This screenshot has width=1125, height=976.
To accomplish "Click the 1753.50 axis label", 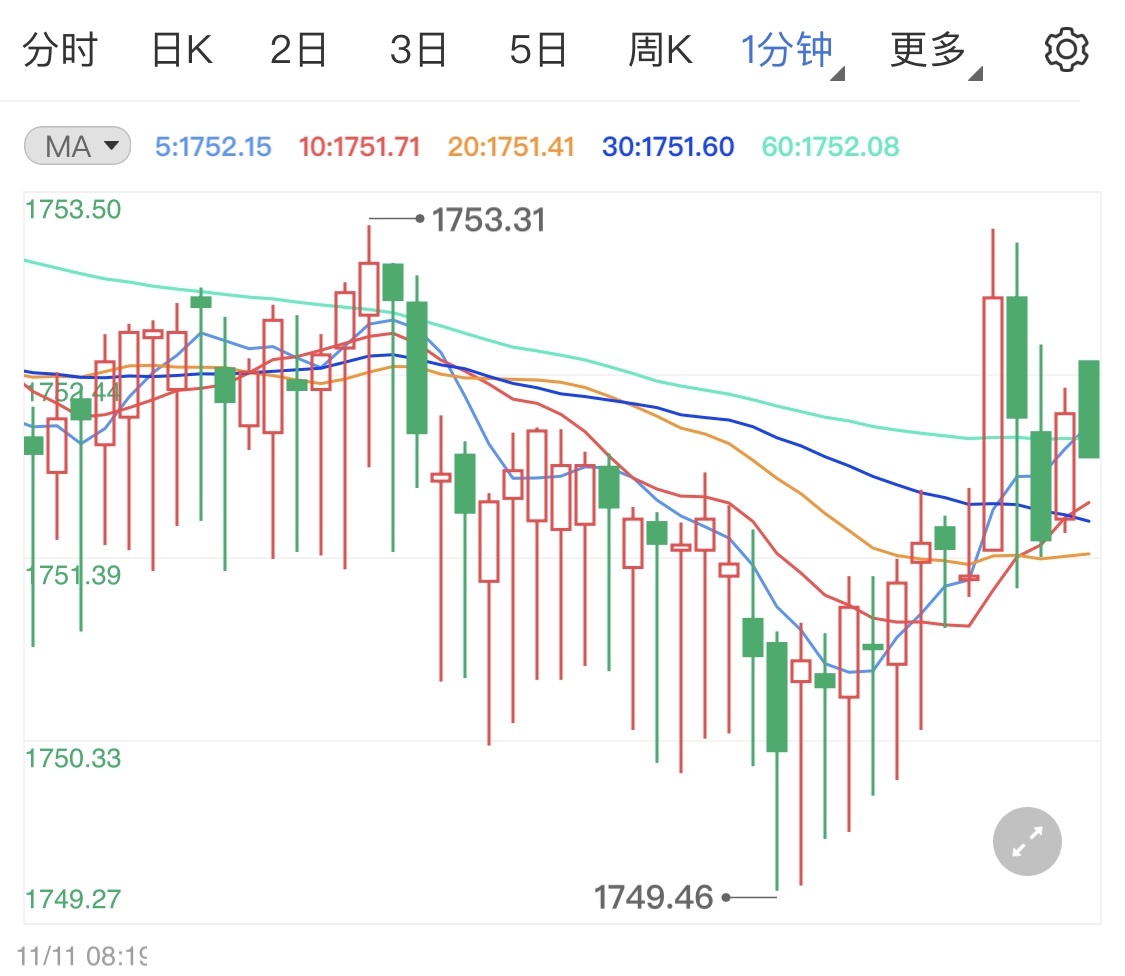I will tap(73, 210).
